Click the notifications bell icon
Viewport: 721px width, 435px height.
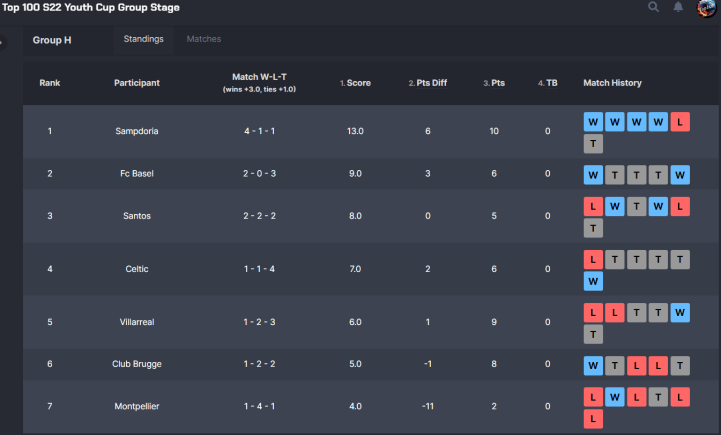tap(679, 7)
